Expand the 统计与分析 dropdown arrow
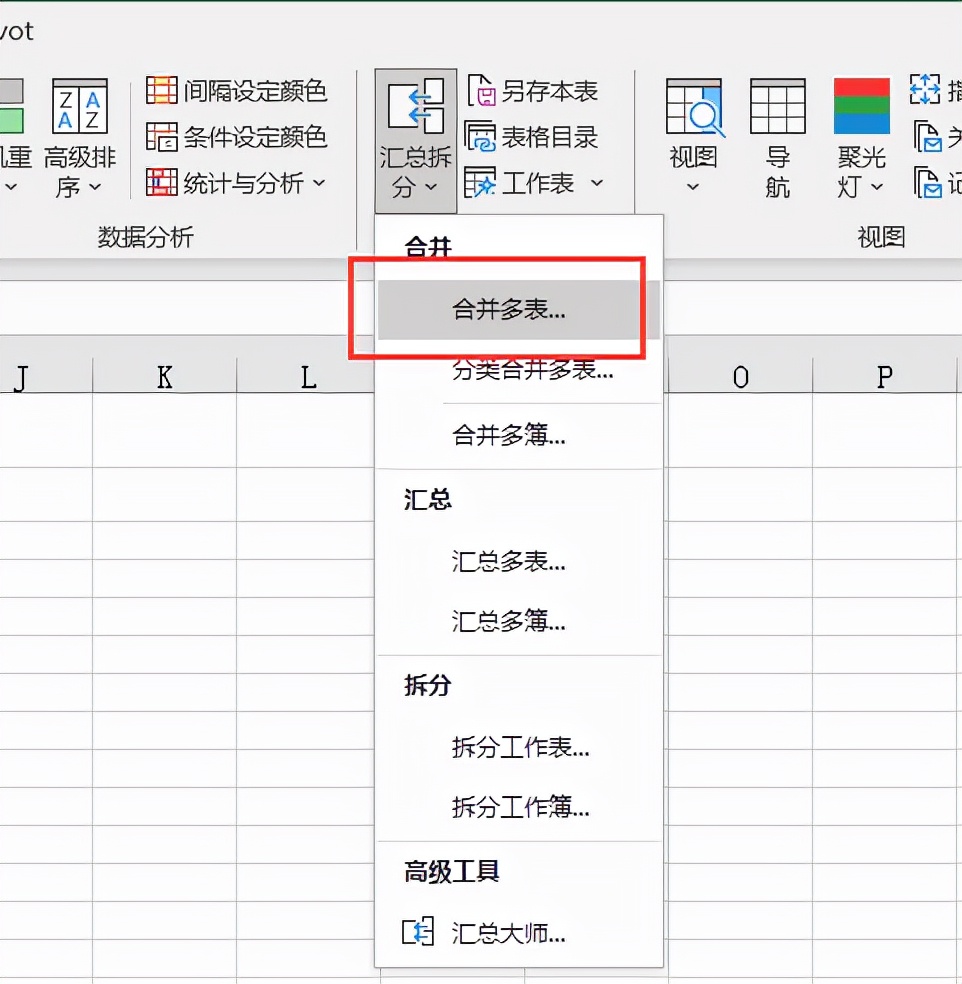The image size is (962, 984). coord(319,183)
